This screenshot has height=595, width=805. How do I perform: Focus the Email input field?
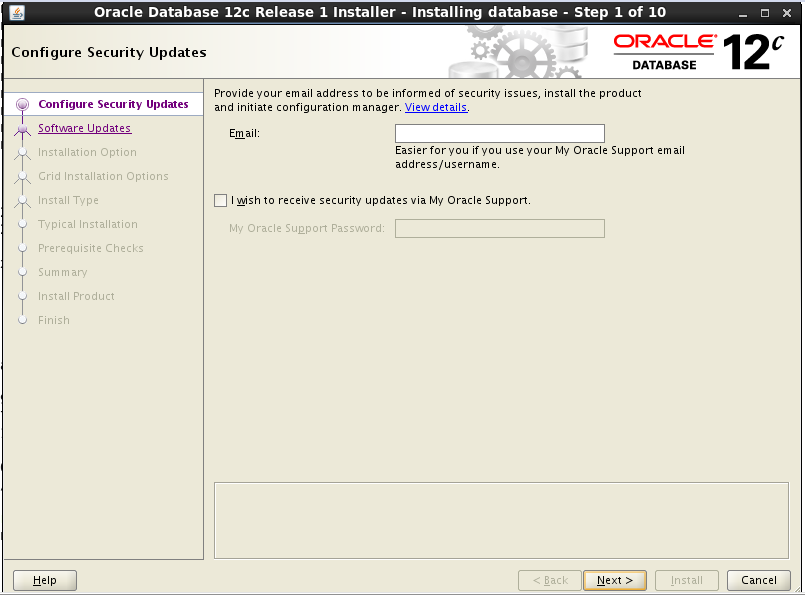[x=500, y=133]
